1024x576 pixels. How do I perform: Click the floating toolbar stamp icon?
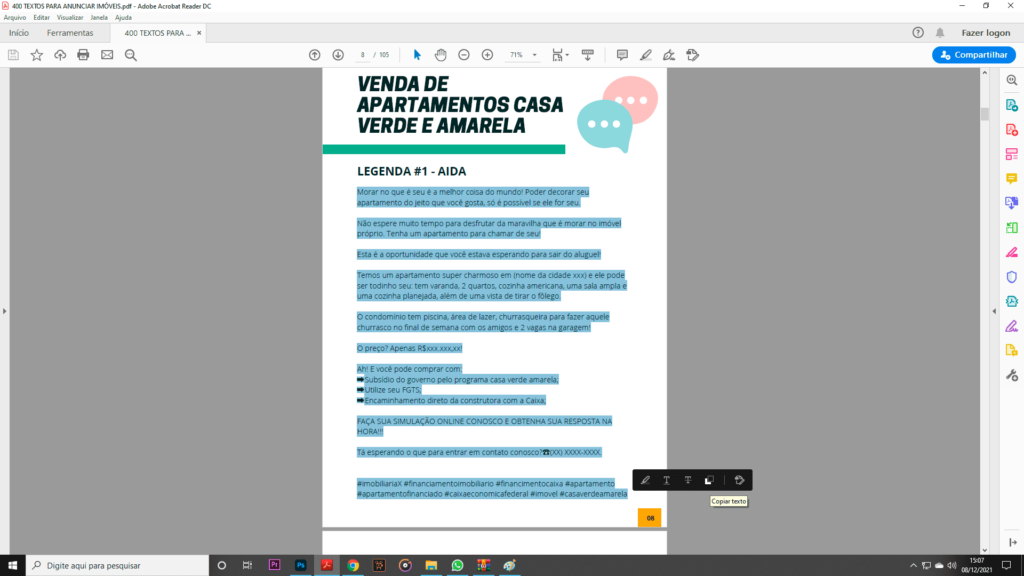(x=739, y=480)
